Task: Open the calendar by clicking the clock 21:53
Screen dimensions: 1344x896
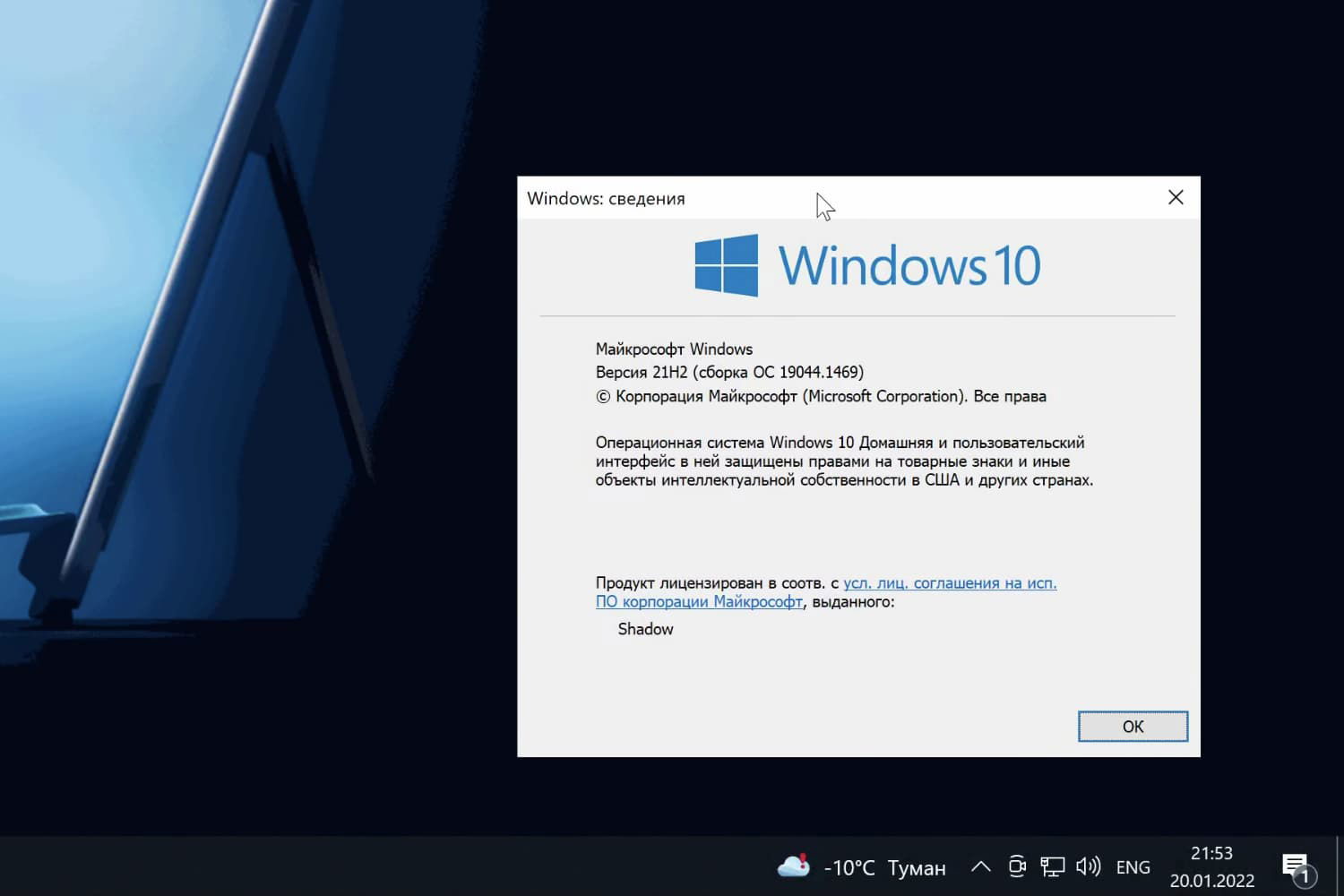Action: (1211, 854)
